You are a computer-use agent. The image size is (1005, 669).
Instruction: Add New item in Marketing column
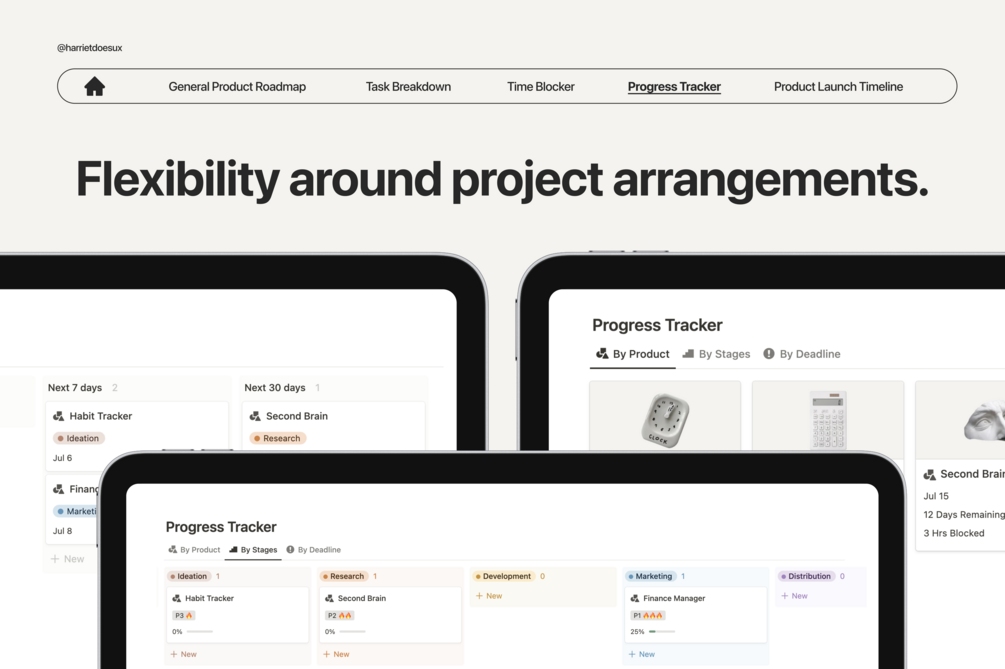click(x=642, y=654)
